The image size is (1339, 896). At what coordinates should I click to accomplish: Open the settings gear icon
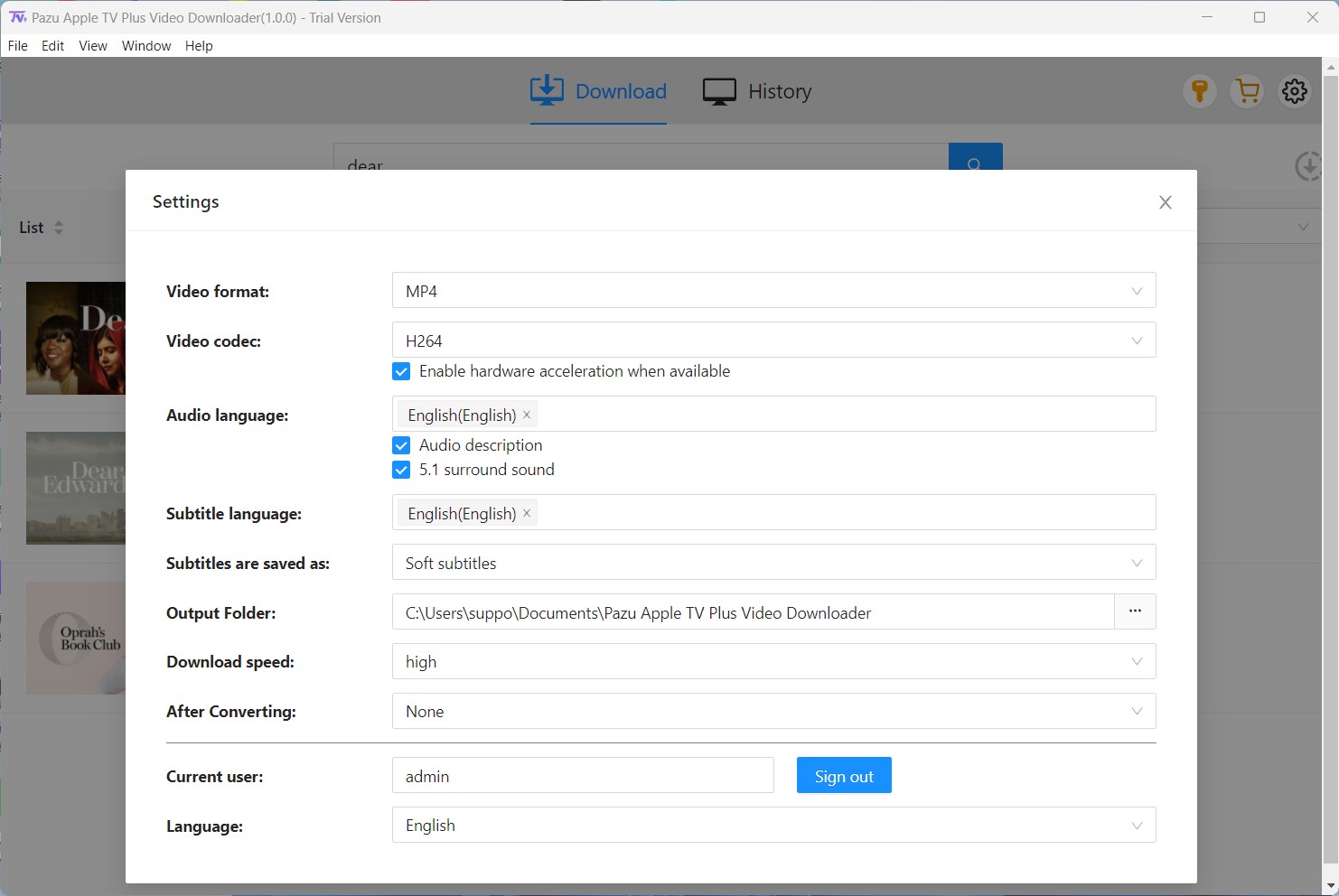tap(1295, 91)
